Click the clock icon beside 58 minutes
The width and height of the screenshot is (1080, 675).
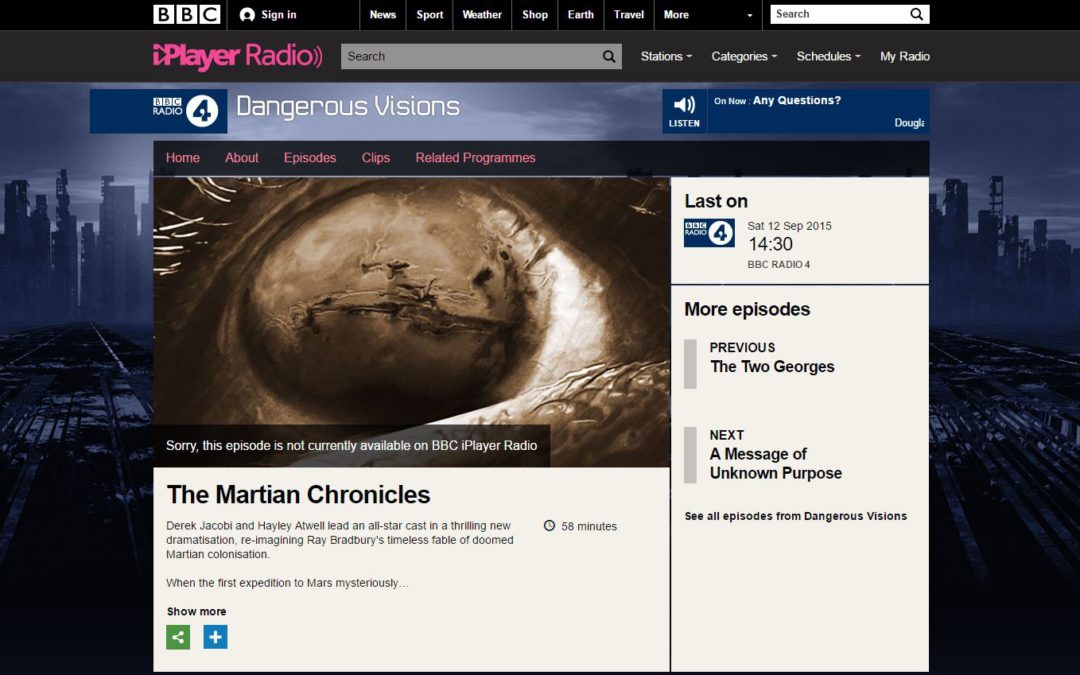549,526
